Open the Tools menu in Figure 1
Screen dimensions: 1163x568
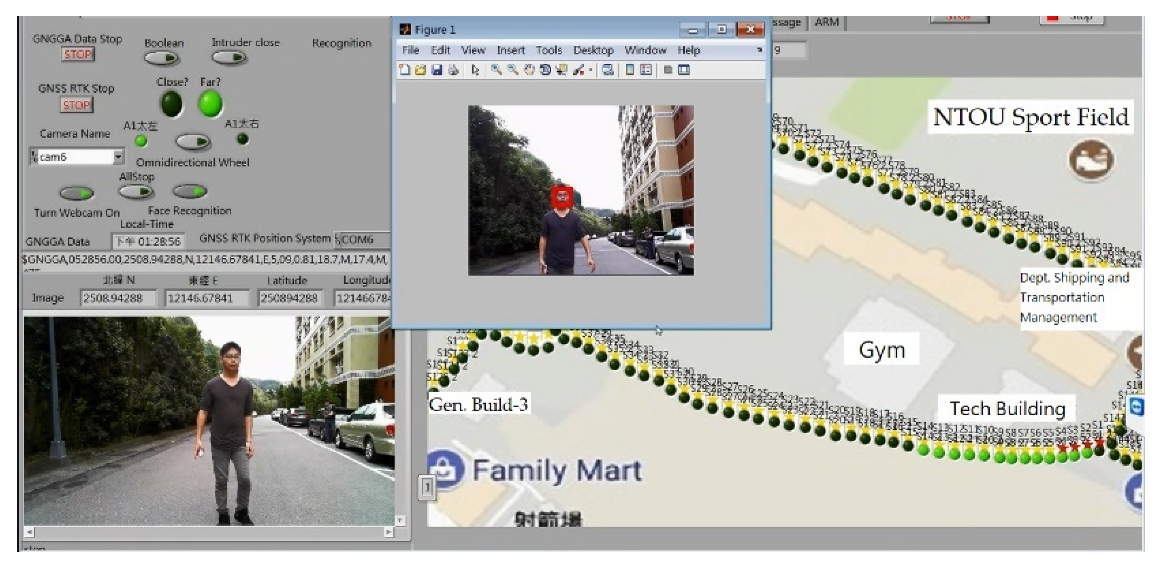[x=548, y=50]
